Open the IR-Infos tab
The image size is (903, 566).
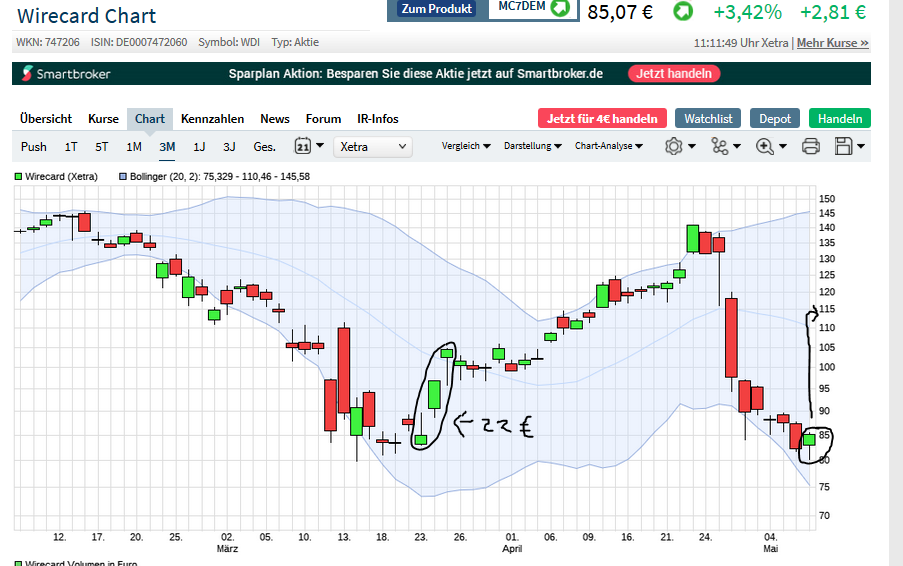[378, 119]
